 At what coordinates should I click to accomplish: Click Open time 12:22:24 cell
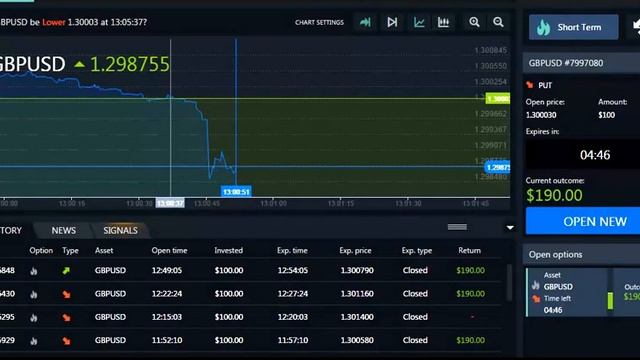[x=167, y=293]
